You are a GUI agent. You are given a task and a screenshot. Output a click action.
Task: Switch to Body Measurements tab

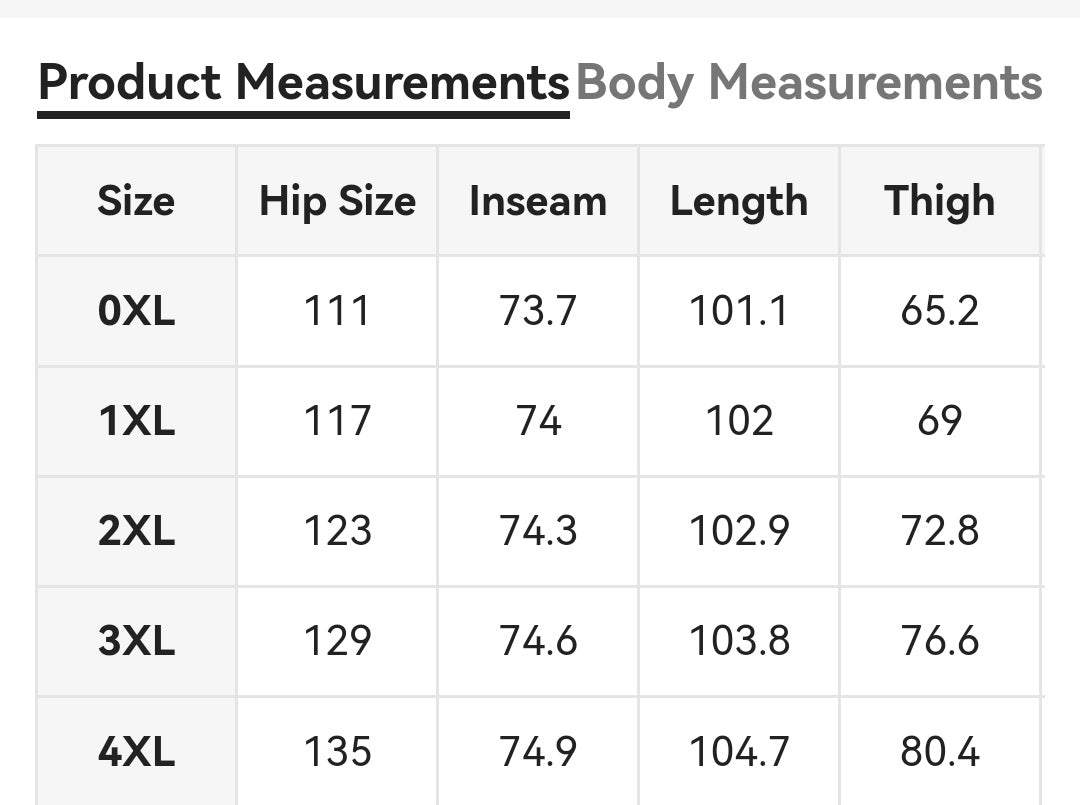click(809, 83)
